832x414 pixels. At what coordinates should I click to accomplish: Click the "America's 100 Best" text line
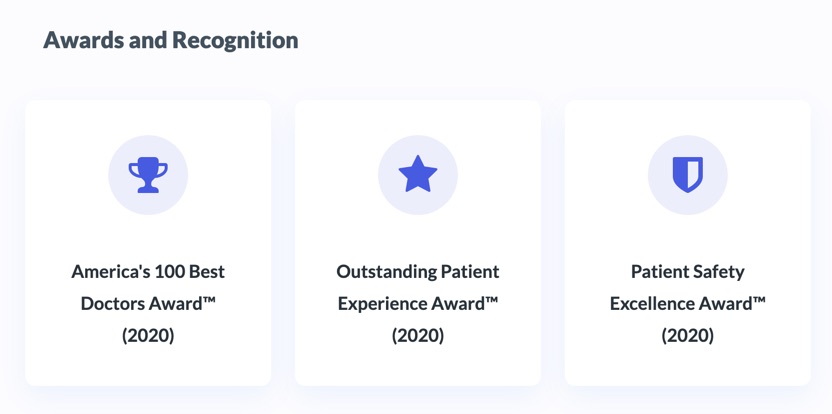tap(148, 272)
